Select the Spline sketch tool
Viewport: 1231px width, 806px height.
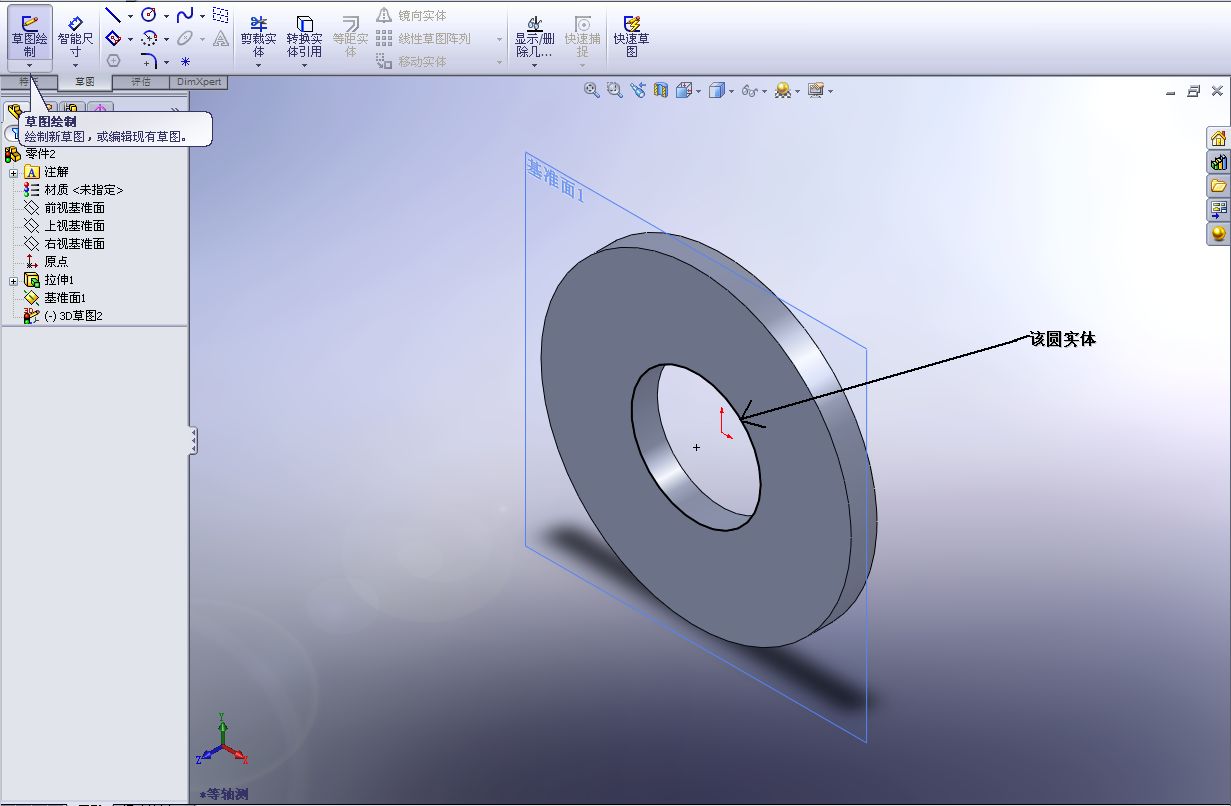(185, 15)
